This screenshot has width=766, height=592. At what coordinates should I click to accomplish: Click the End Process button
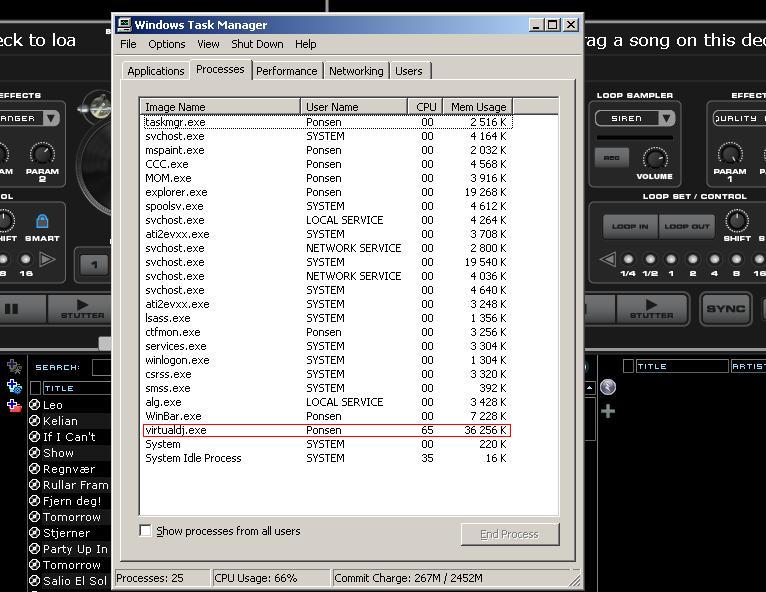510,534
